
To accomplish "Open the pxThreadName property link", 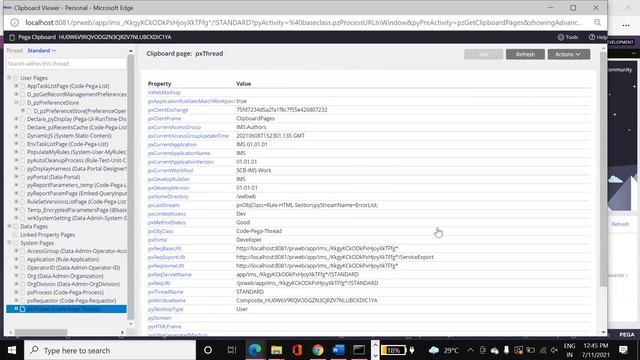I will click(x=166, y=292).
